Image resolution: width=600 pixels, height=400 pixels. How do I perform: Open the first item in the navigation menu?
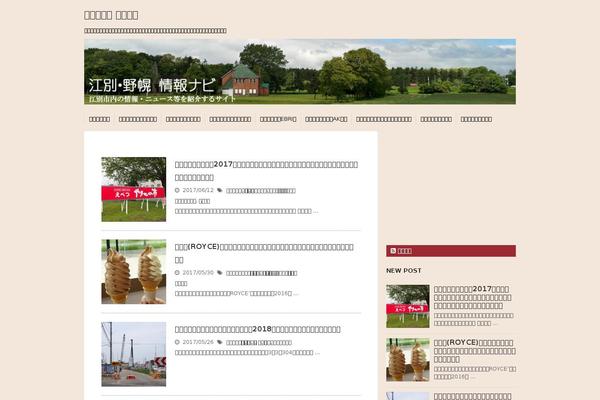point(99,119)
